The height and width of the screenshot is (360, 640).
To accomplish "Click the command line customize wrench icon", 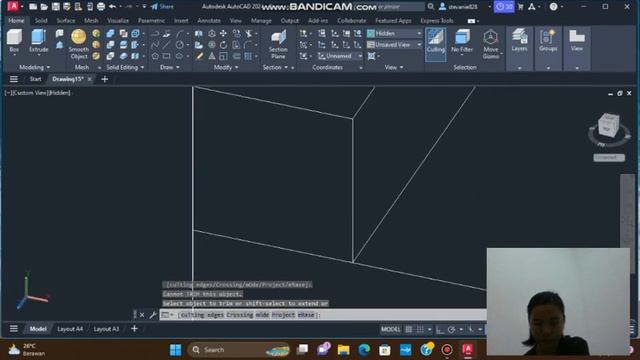I will click(x=153, y=315).
